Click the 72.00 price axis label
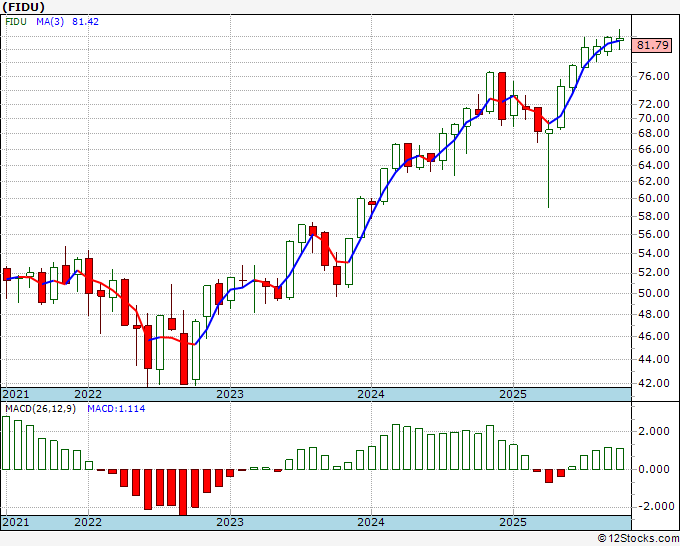 point(654,104)
